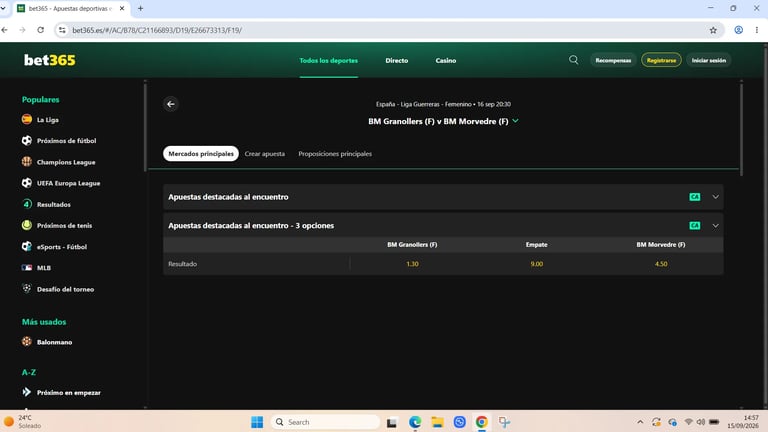This screenshot has width=768, height=432.
Task: Open the Chrome profile icon
Action: click(738, 30)
